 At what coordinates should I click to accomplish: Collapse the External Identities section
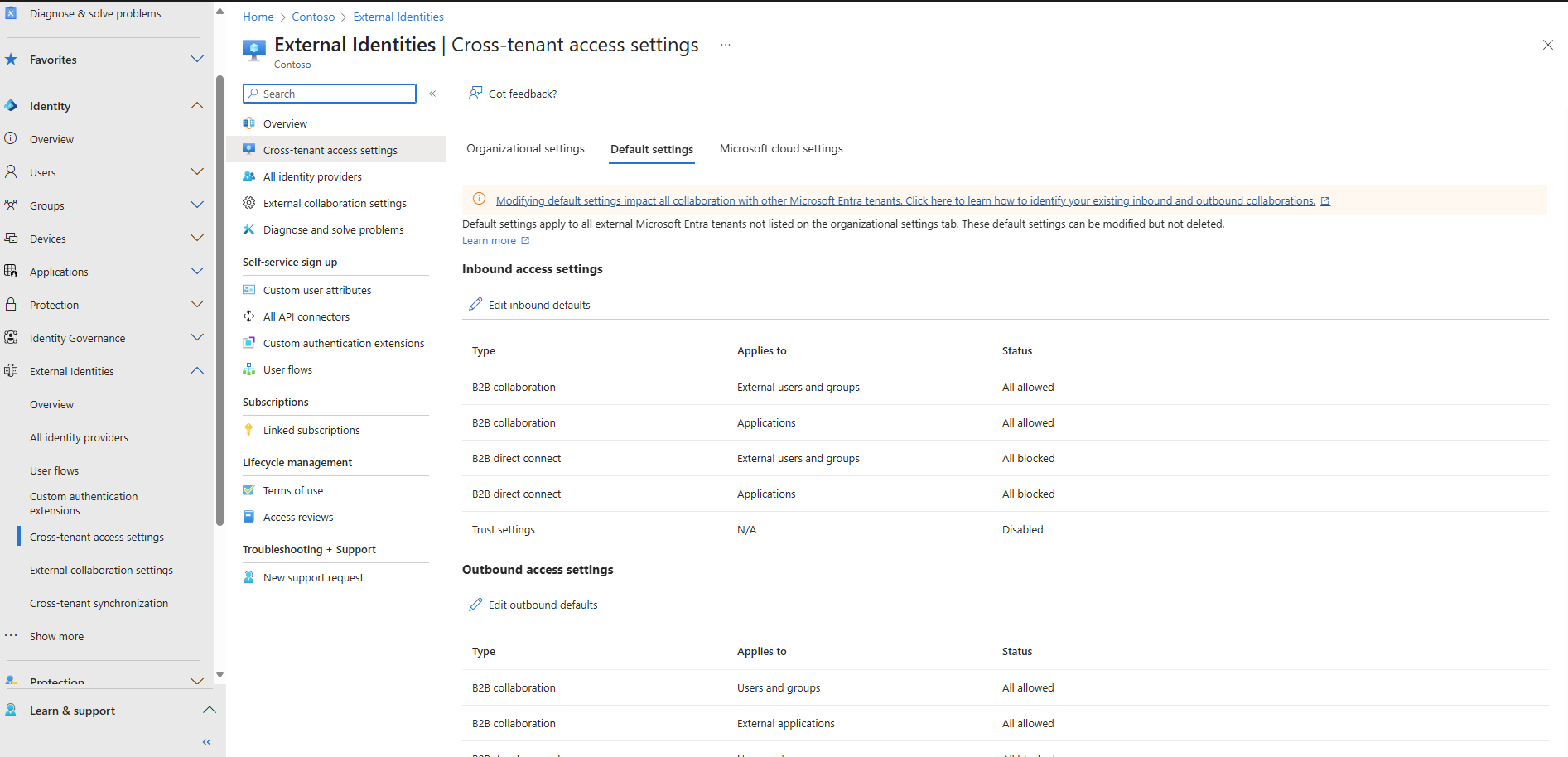click(x=197, y=370)
